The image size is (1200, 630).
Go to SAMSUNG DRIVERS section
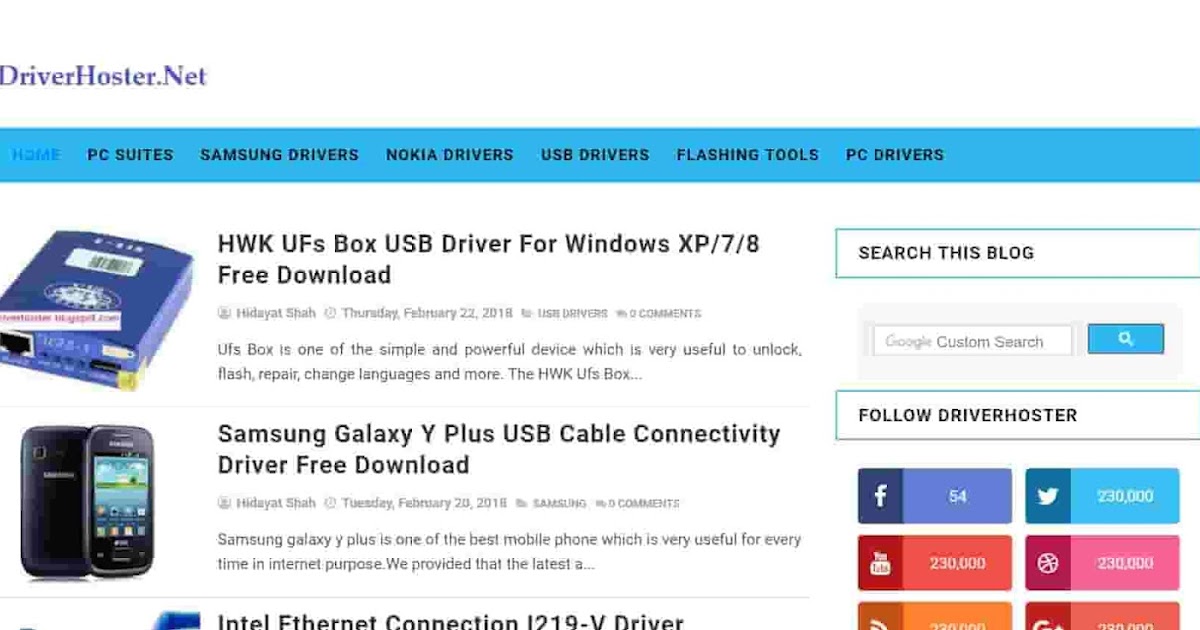click(x=279, y=155)
